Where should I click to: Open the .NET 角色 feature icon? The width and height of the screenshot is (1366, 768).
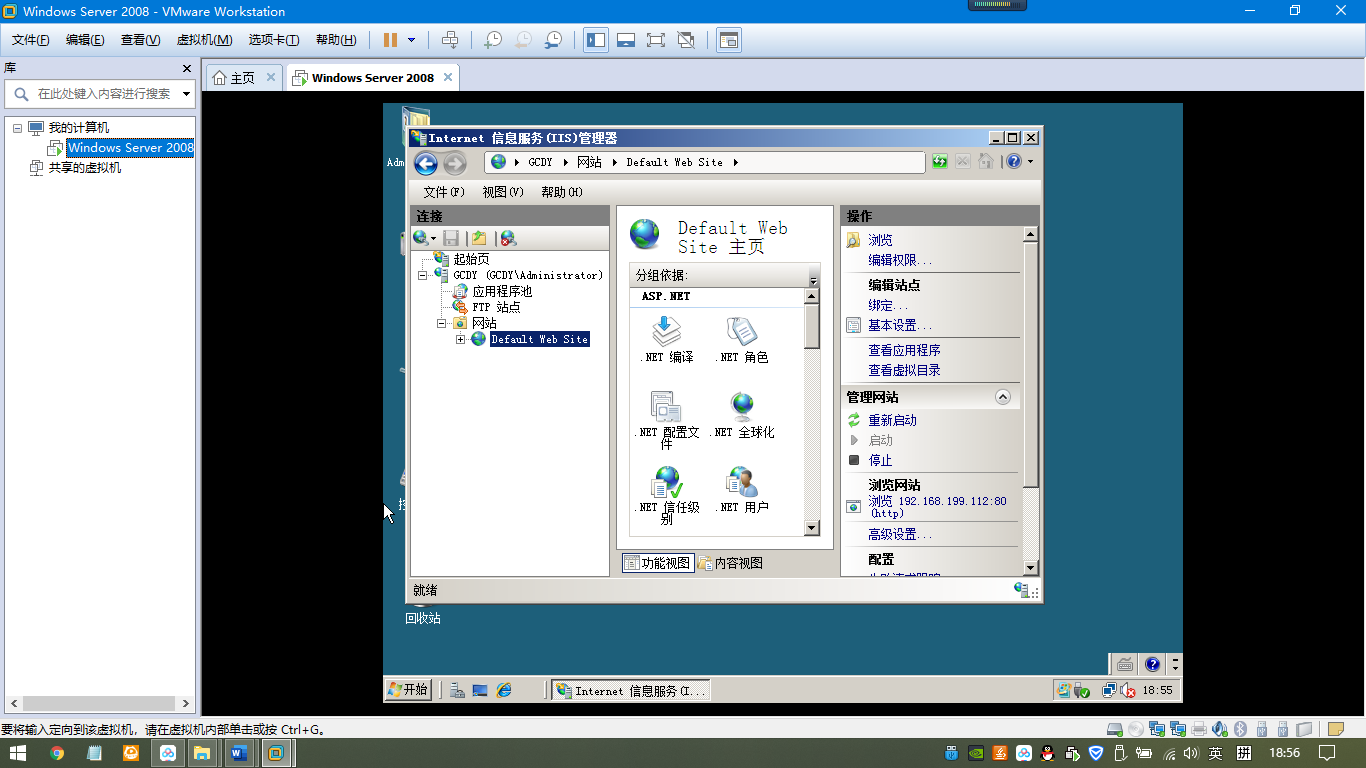point(742,340)
